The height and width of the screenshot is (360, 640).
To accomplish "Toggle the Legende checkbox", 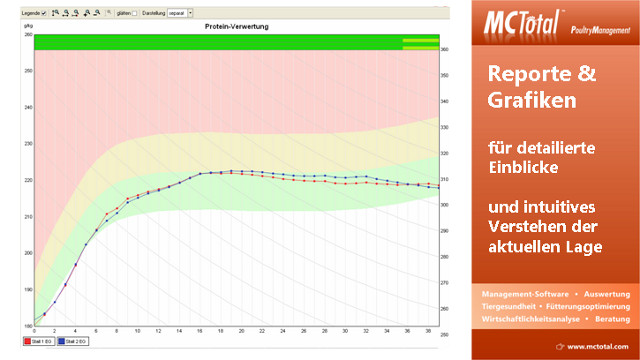I will pos(44,13).
